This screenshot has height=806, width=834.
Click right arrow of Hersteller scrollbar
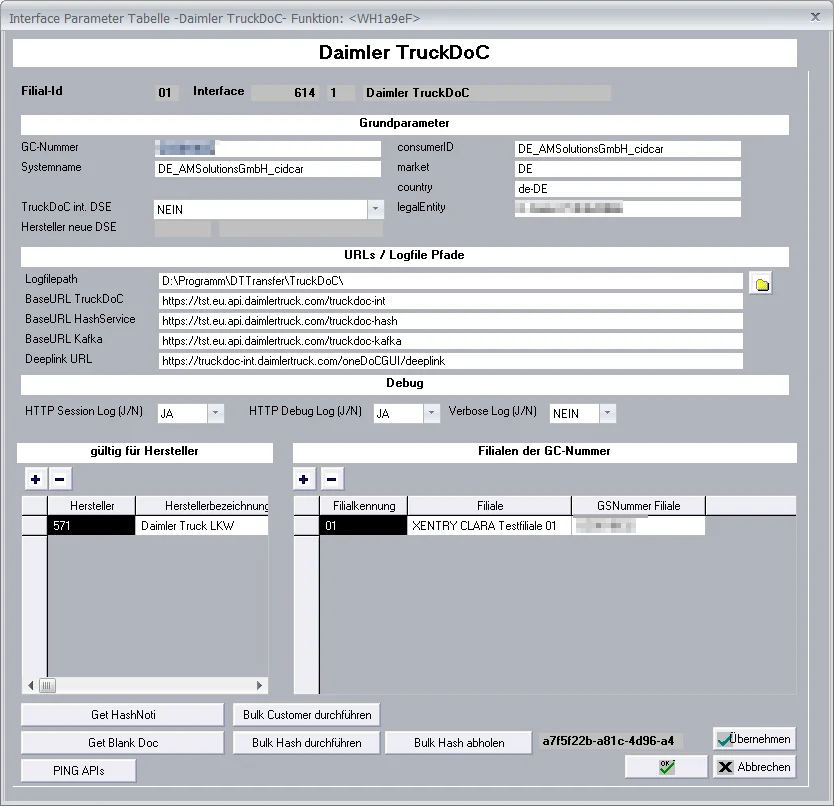tap(260, 685)
